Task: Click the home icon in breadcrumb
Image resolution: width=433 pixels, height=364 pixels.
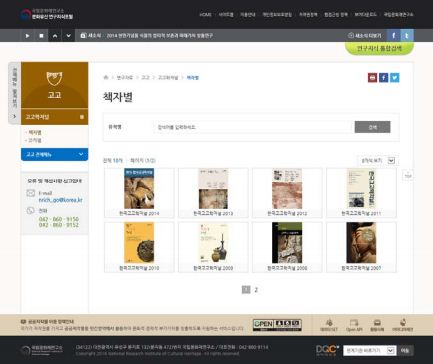Action: click(106, 77)
